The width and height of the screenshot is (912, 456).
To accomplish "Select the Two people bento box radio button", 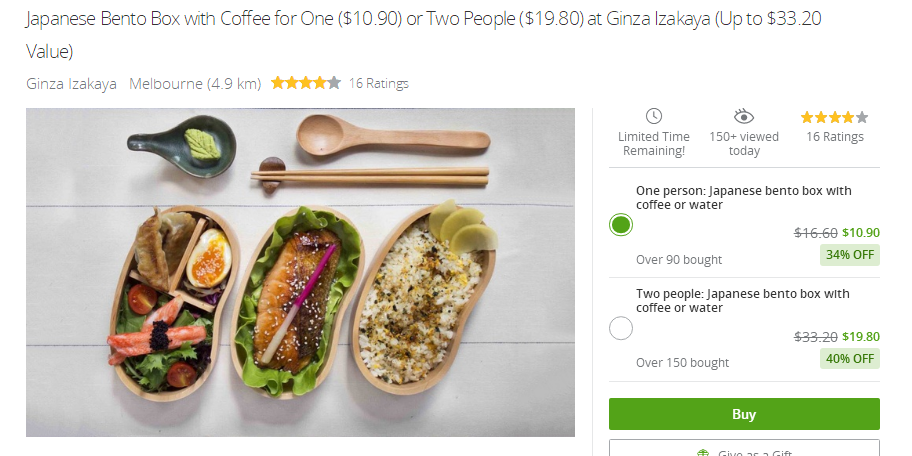I will tap(621, 328).
